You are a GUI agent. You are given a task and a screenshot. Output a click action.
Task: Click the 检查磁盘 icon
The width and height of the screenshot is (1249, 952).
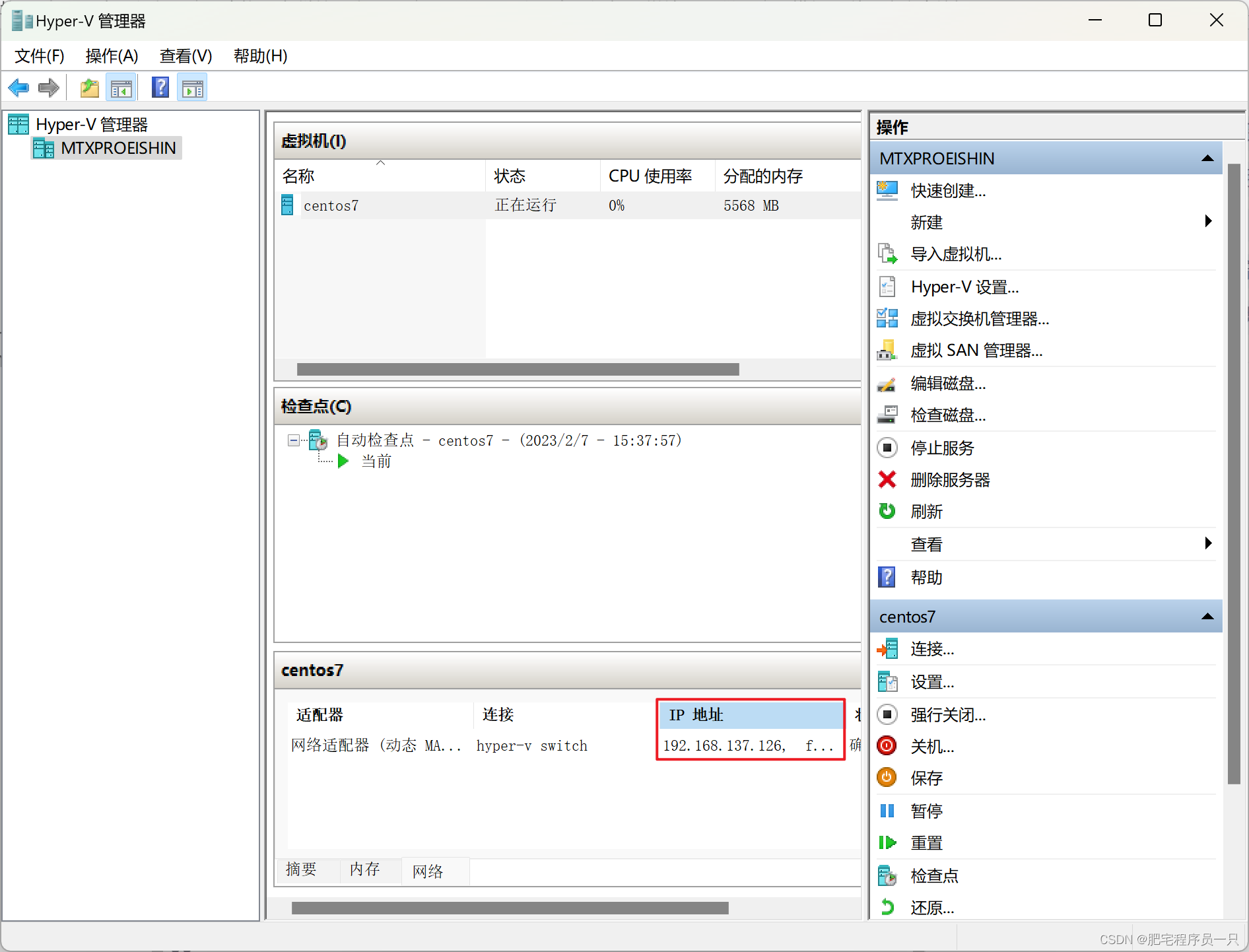(887, 415)
